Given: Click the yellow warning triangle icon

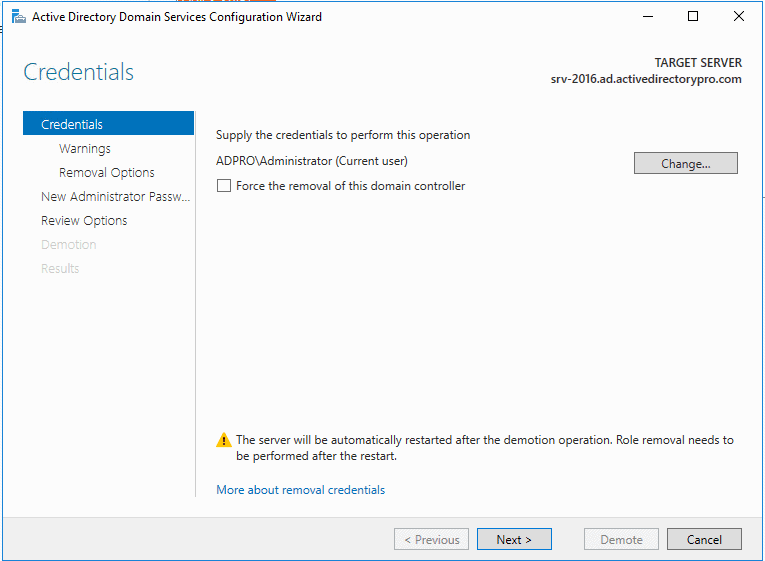Looking at the screenshot, I should click(223, 440).
